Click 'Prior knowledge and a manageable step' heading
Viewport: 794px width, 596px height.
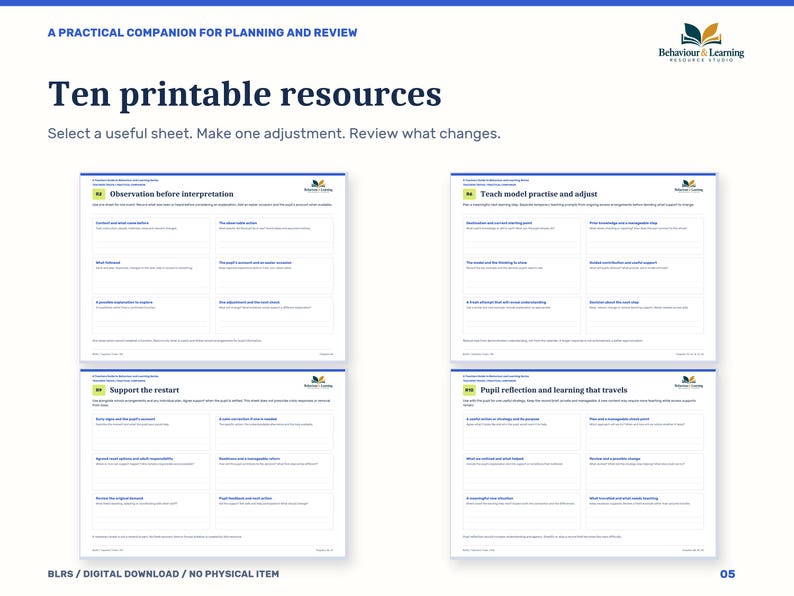point(623,223)
